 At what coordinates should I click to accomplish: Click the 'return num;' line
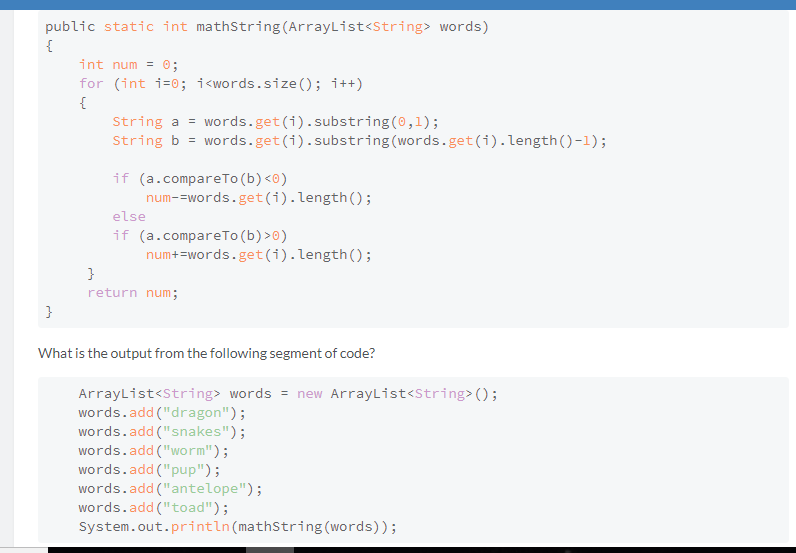pyautogui.click(x=132, y=292)
